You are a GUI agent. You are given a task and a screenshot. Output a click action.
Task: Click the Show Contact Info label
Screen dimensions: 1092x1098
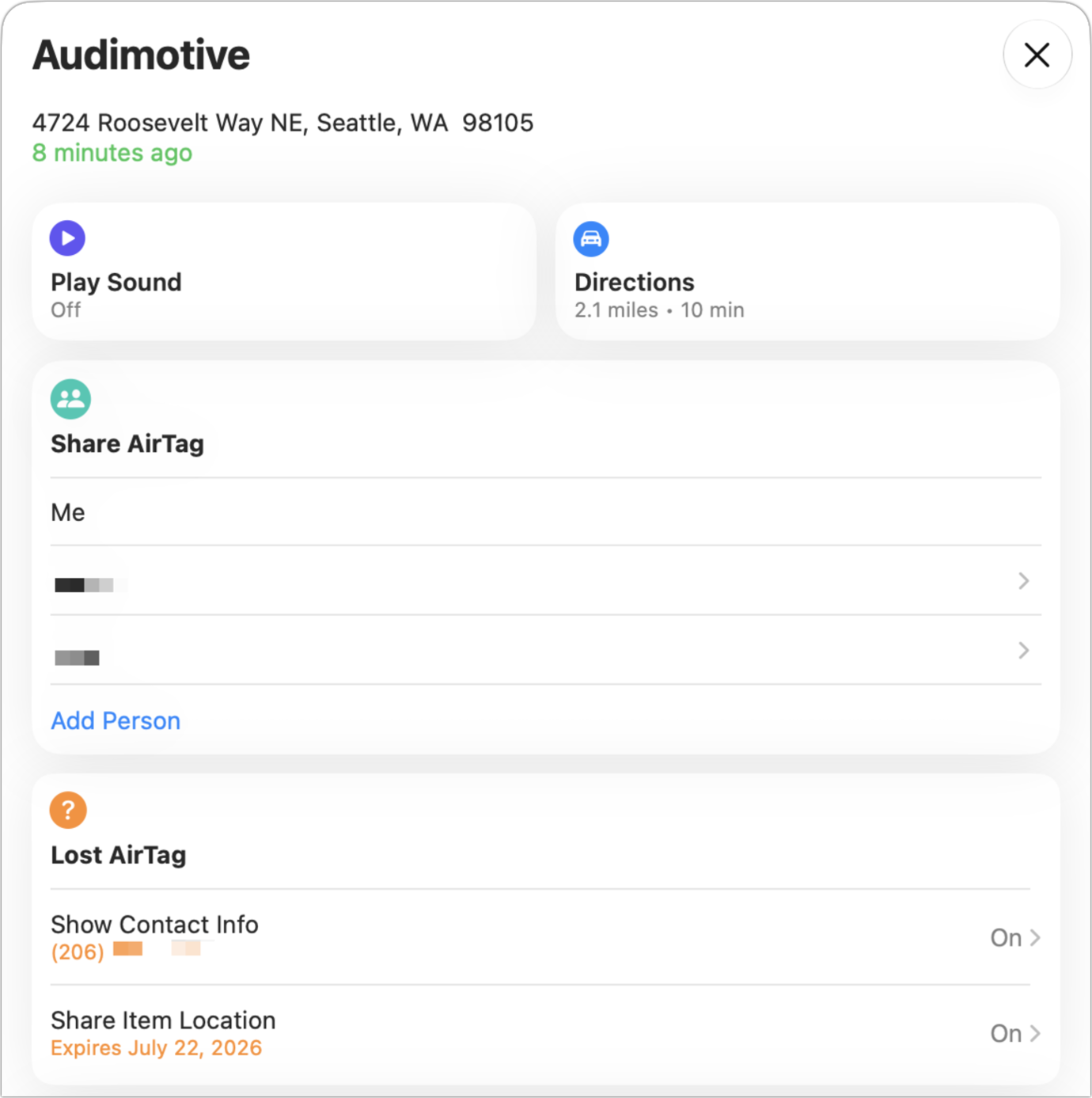click(x=154, y=924)
